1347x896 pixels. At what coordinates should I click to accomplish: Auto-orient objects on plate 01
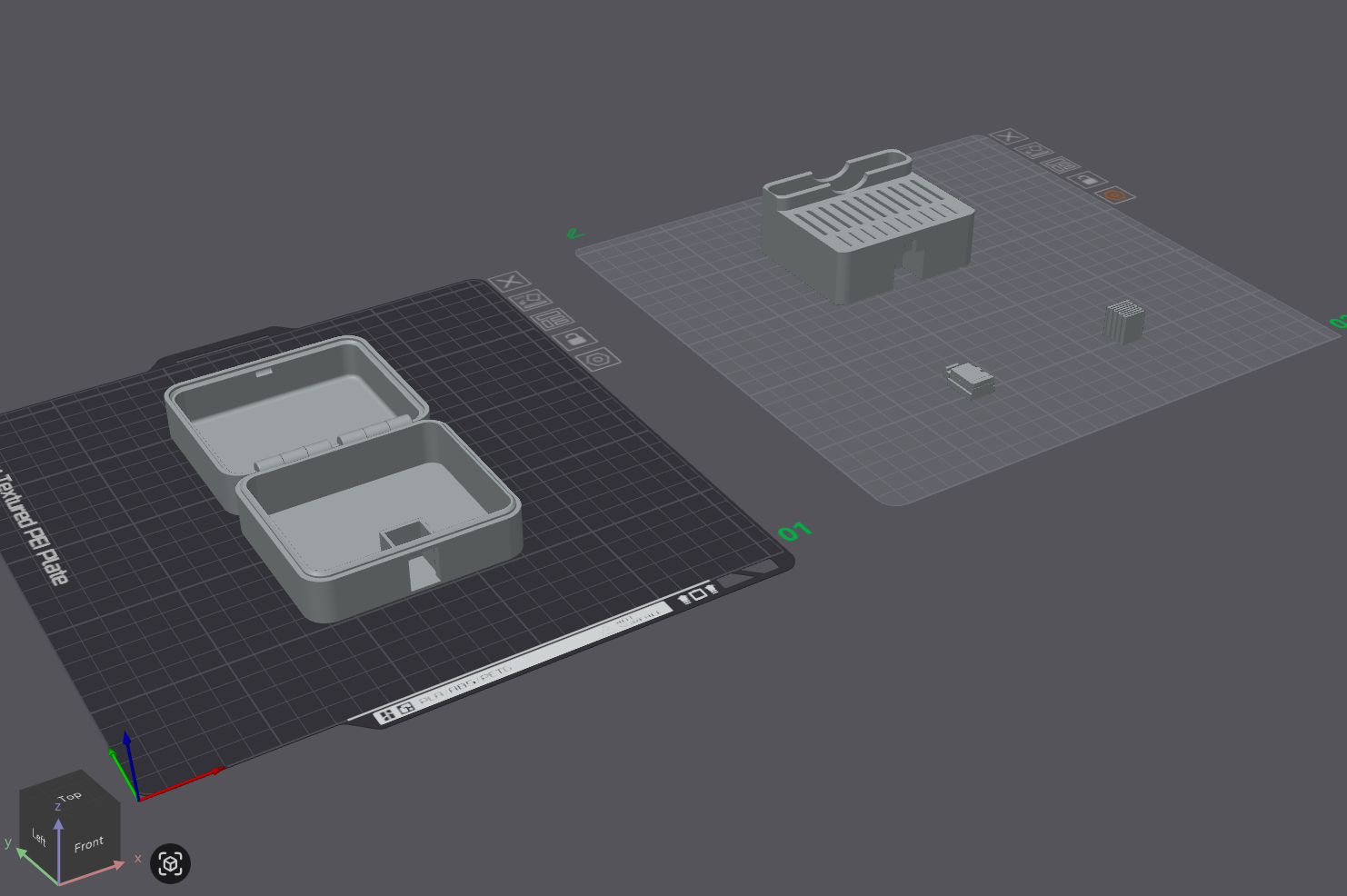coord(533,300)
